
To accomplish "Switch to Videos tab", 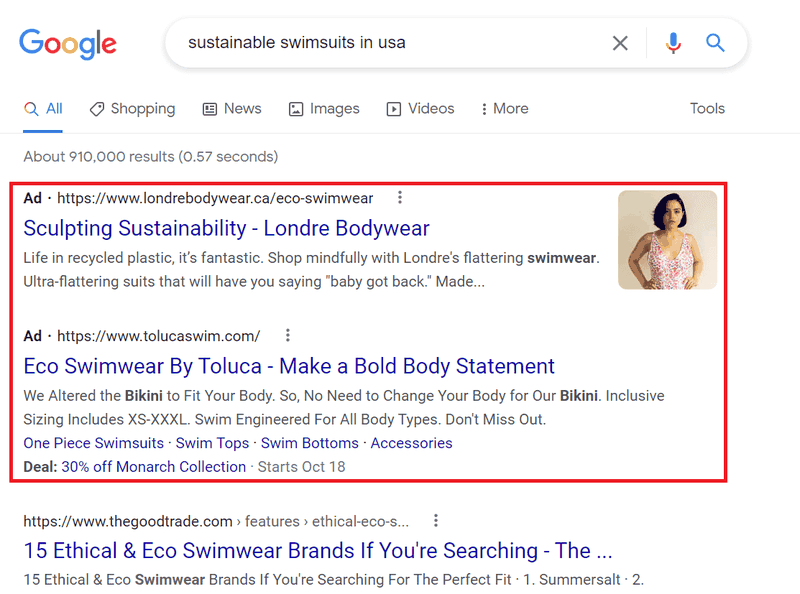I will point(420,109).
